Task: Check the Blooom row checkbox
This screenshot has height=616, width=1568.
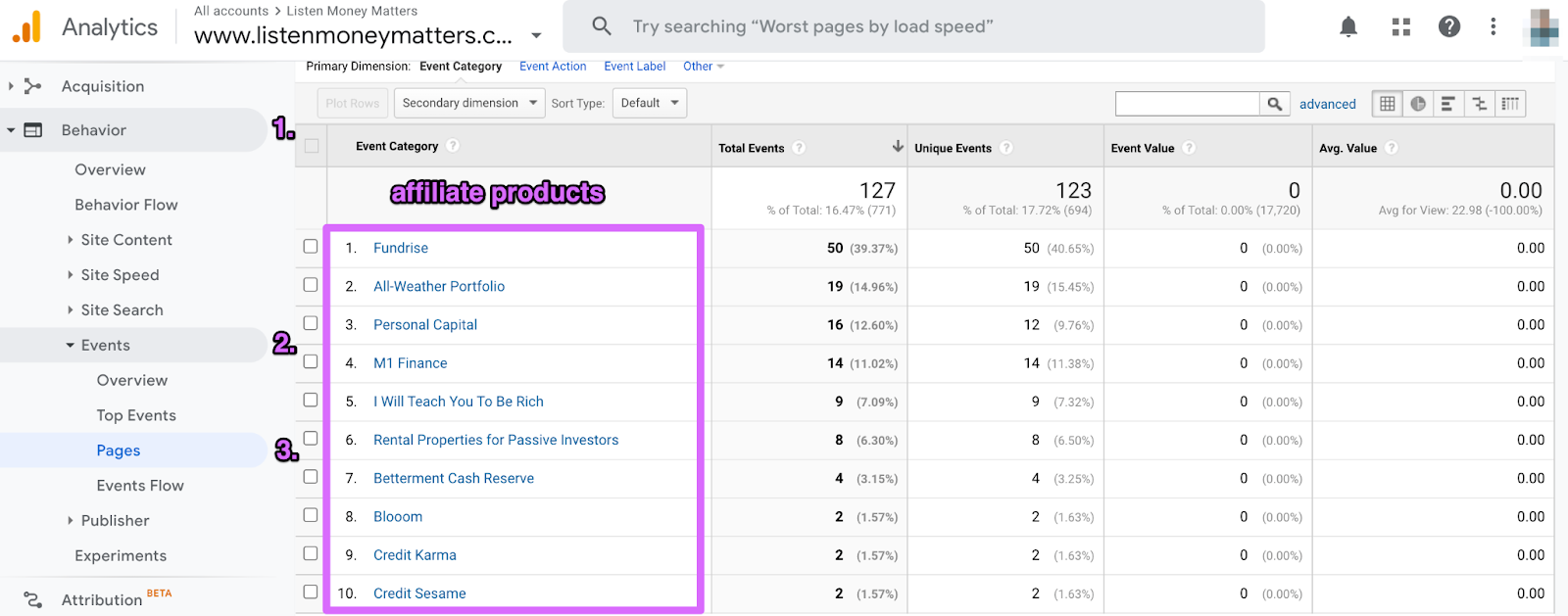Action: [x=311, y=515]
